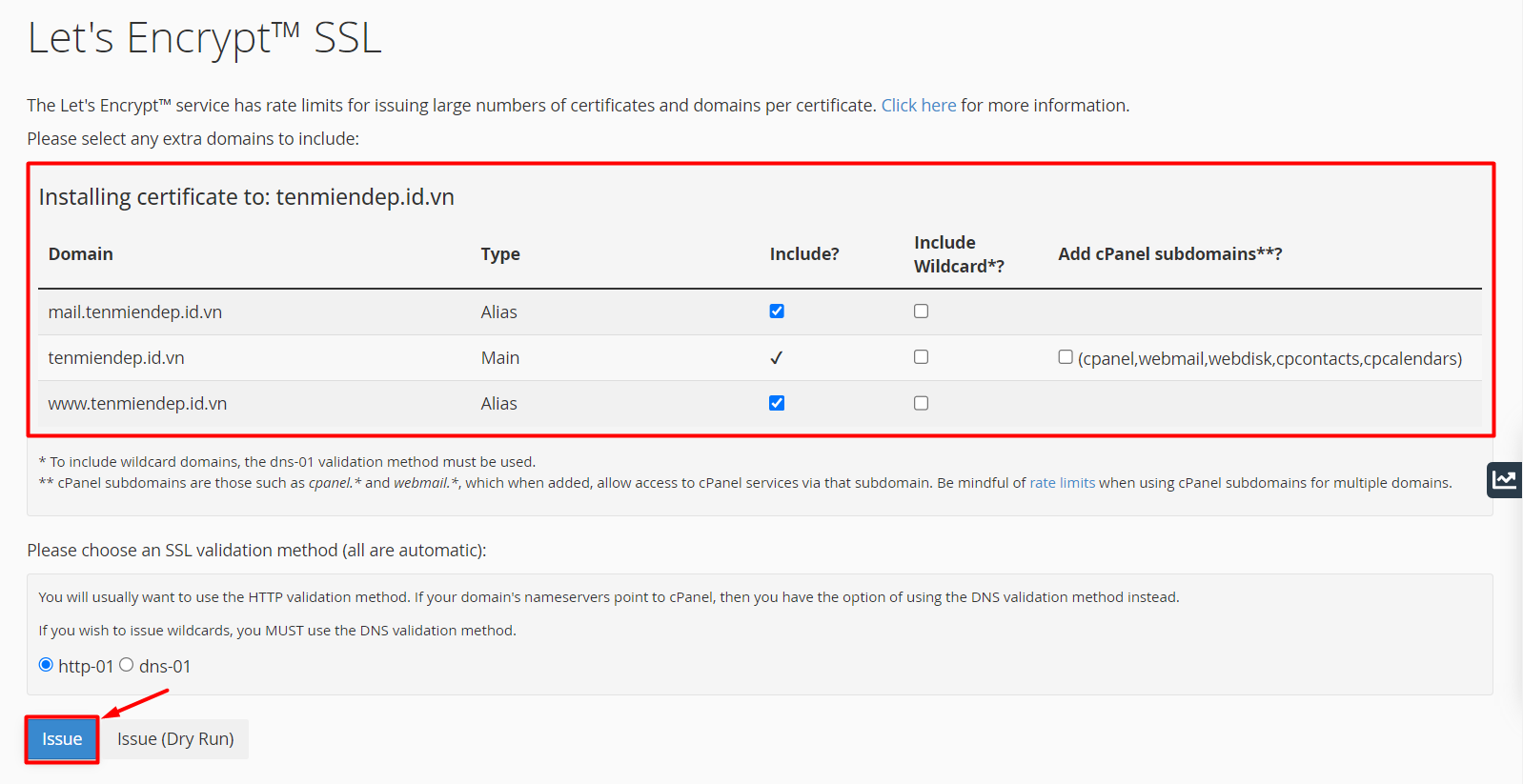Click 'Installing certificate to: tenmiendep.id.vn' heading
Image resolution: width=1523 pixels, height=784 pixels.
point(247,197)
